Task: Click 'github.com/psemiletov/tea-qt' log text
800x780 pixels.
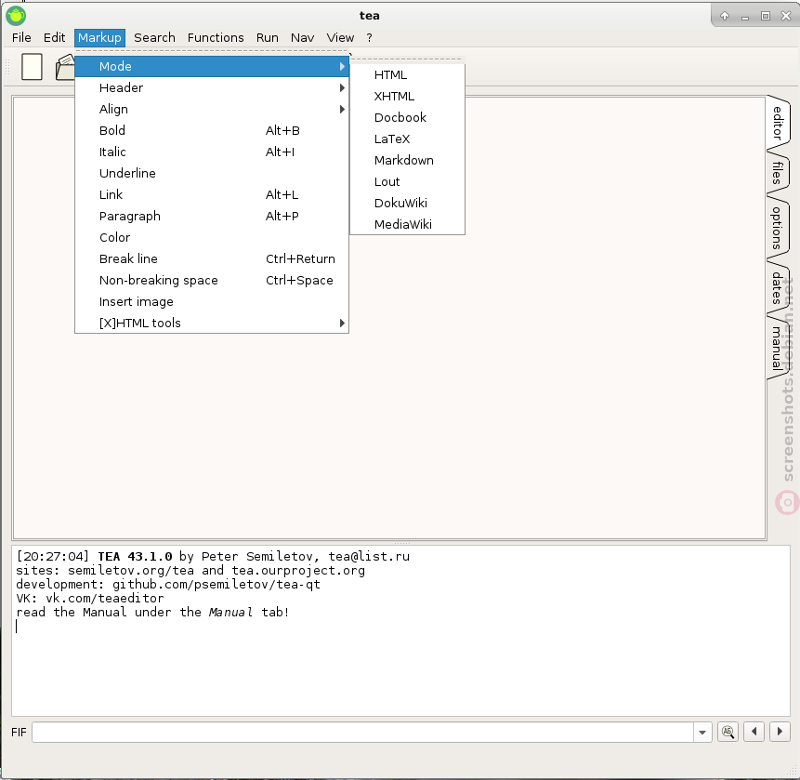Action: click(216, 584)
